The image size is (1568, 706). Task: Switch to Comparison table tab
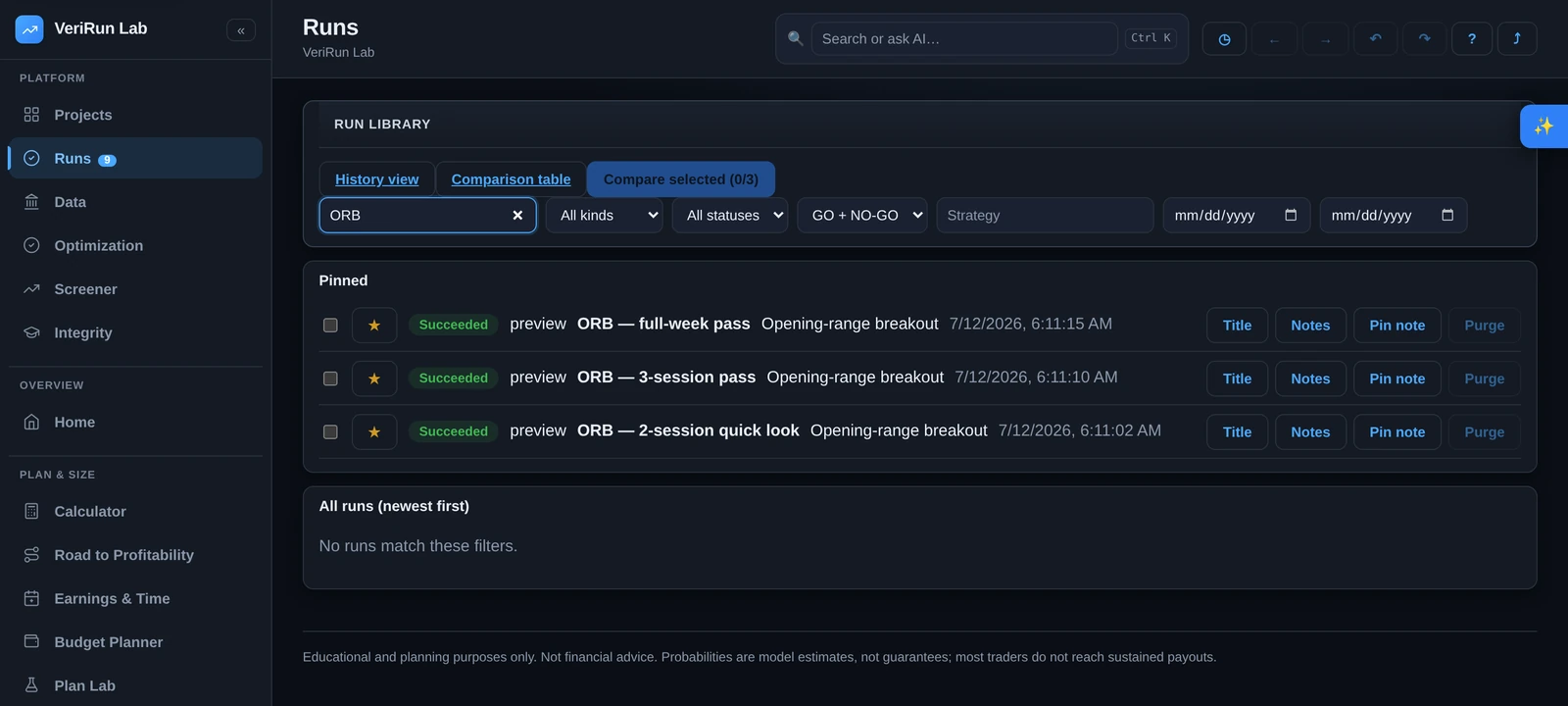[x=511, y=179]
